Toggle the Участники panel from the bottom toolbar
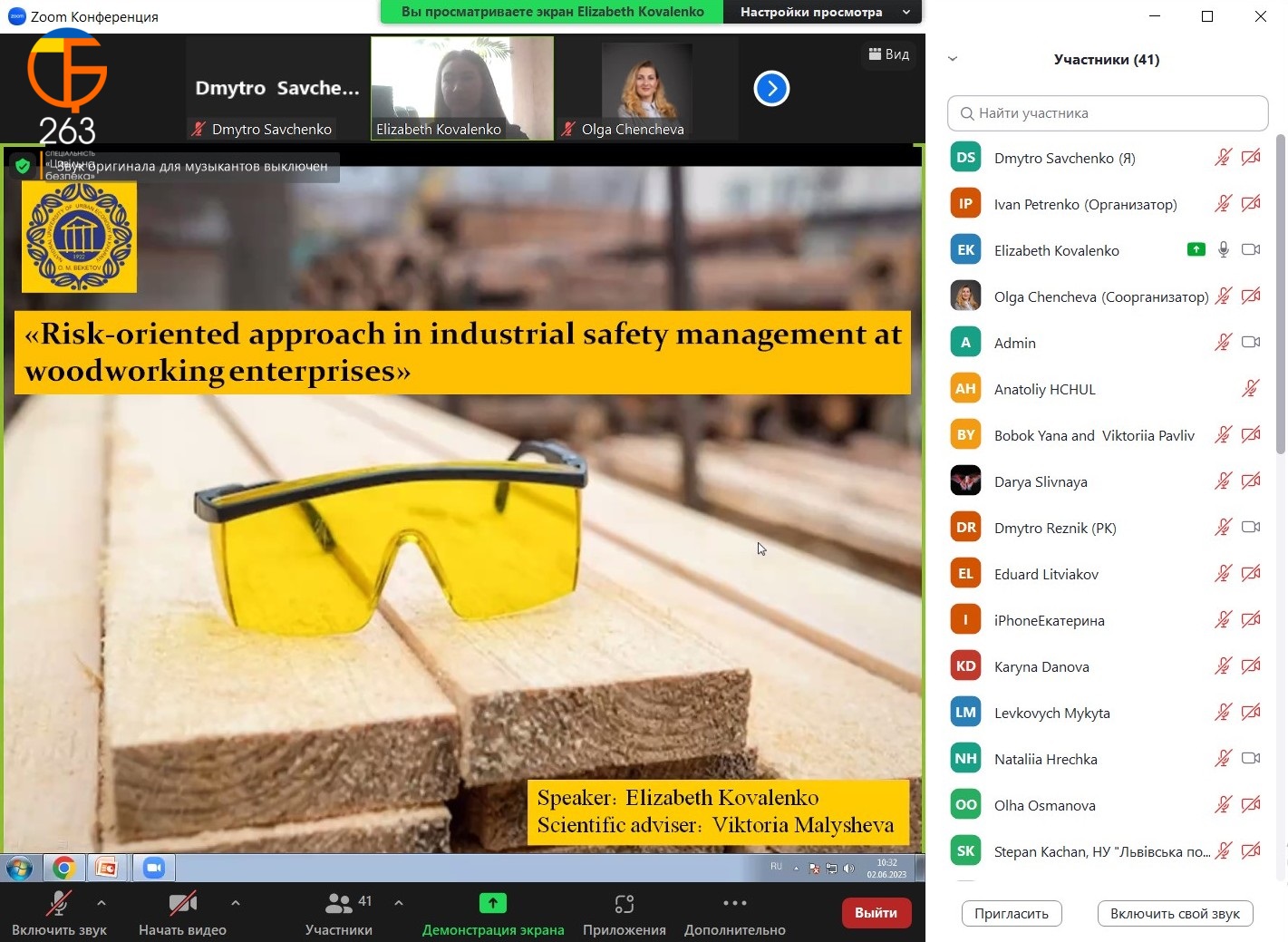Viewport: 1288px width, 942px height. (339, 913)
